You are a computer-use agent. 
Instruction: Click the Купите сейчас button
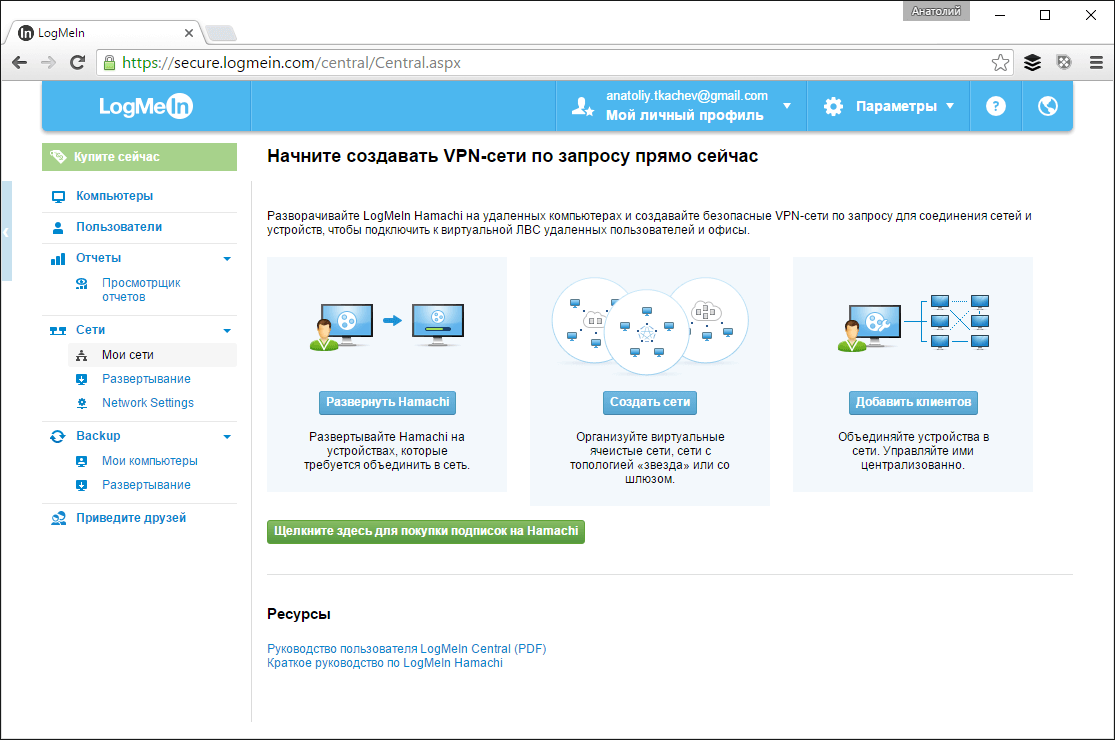pos(139,156)
